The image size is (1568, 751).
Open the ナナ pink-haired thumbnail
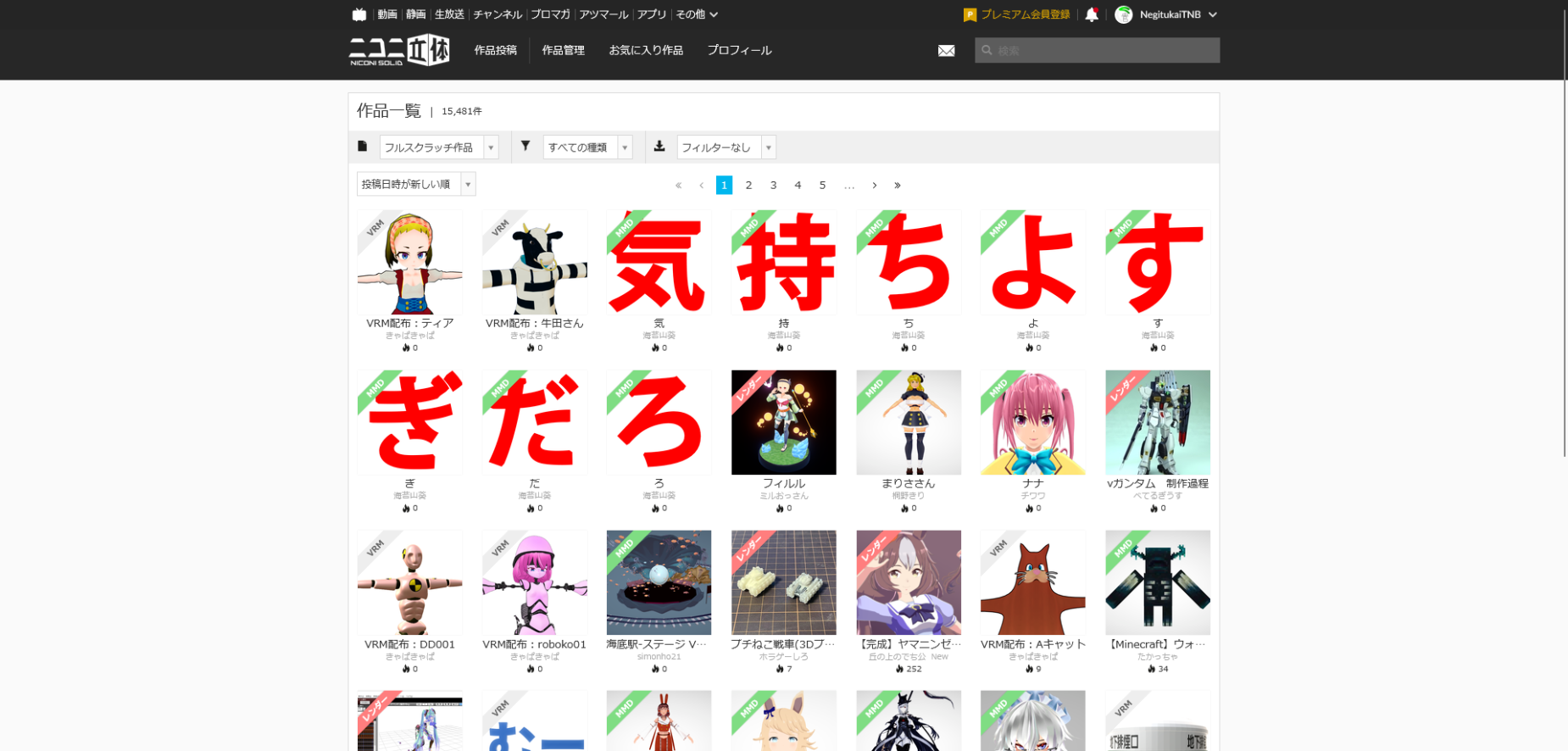coord(1033,422)
